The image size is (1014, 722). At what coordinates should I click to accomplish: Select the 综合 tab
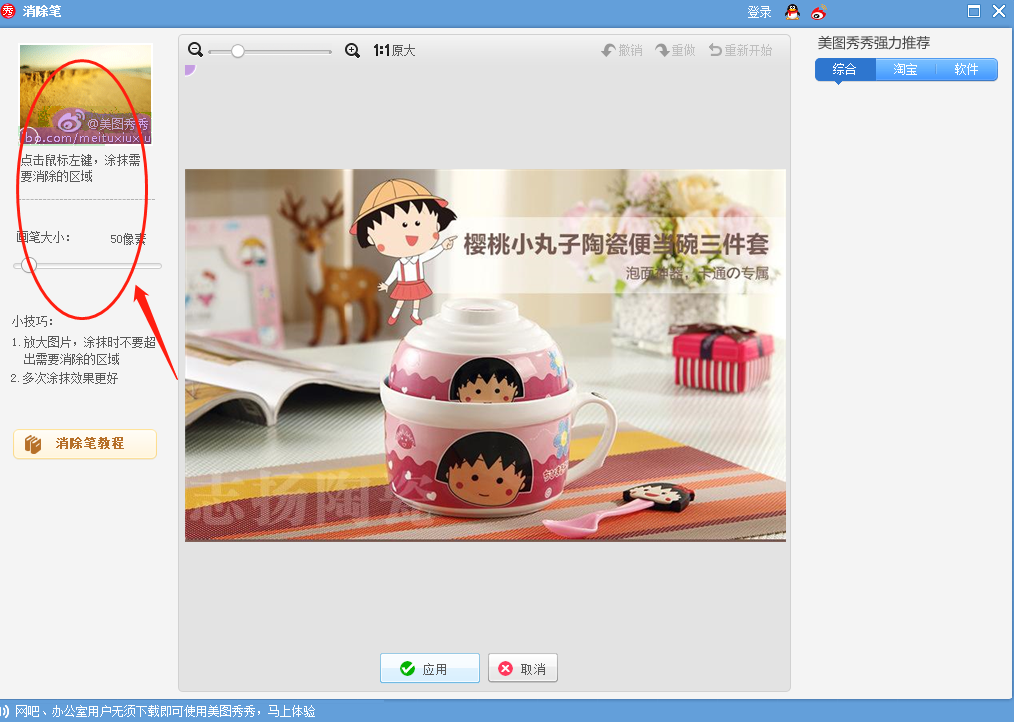[845, 69]
